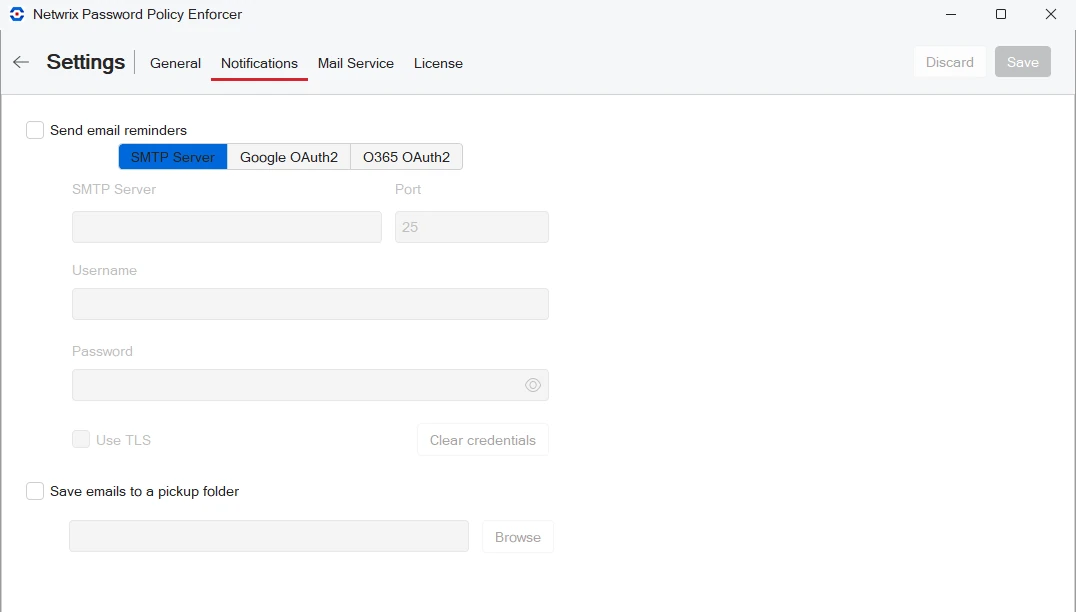
Task: Enable Send email reminders checkbox
Action: pyautogui.click(x=35, y=130)
